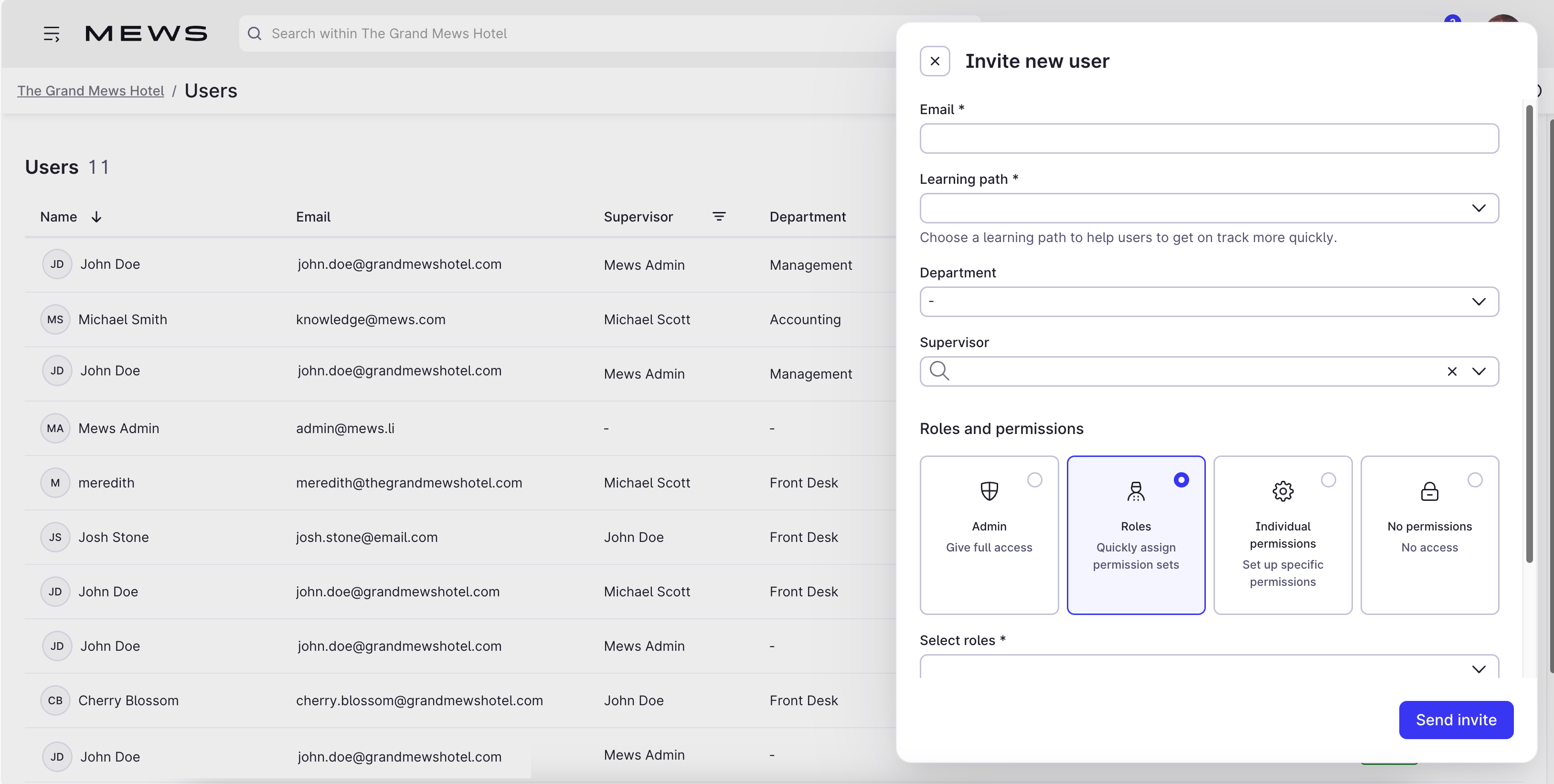Open the sidebar navigation menu icon
This screenshot has width=1554, height=784.
click(52, 34)
